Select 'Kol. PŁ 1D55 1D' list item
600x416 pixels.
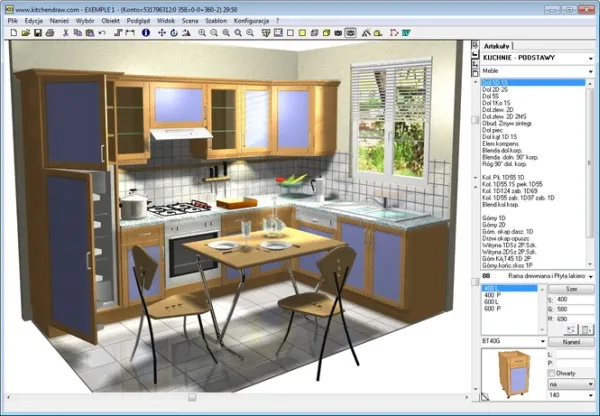(503, 177)
